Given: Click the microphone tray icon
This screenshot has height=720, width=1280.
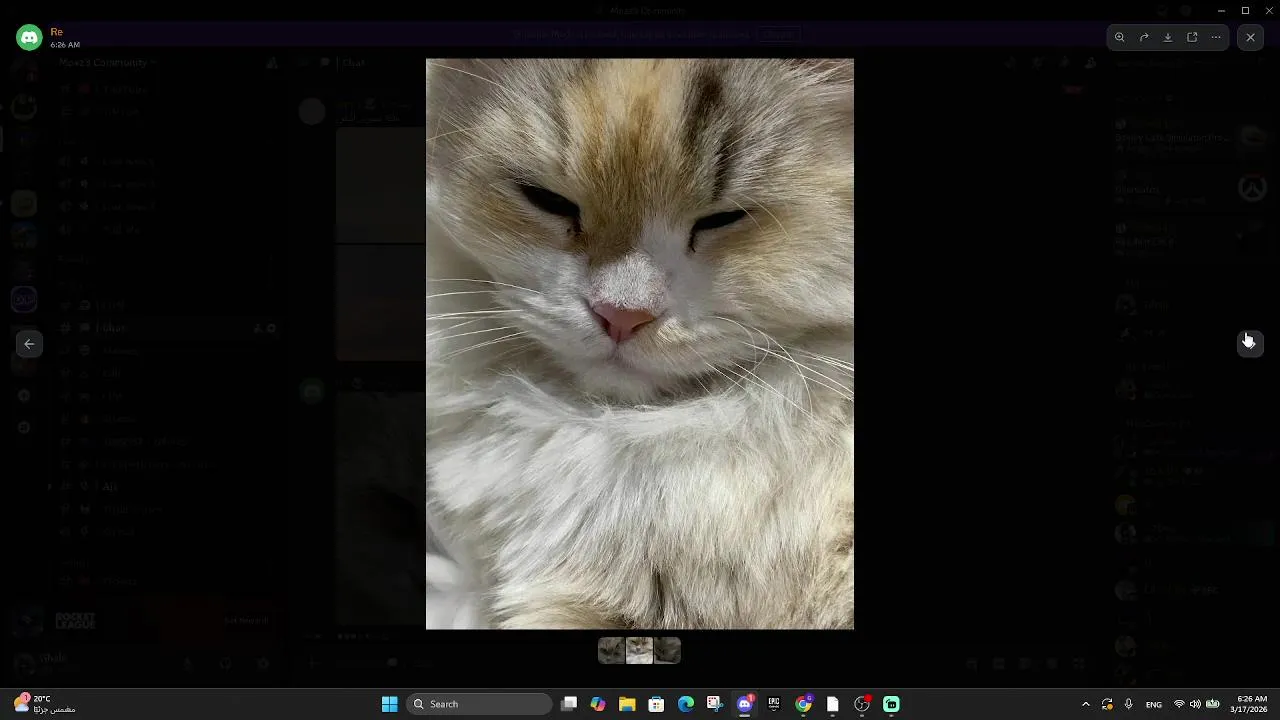Looking at the screenshot, I should 1128,704.
